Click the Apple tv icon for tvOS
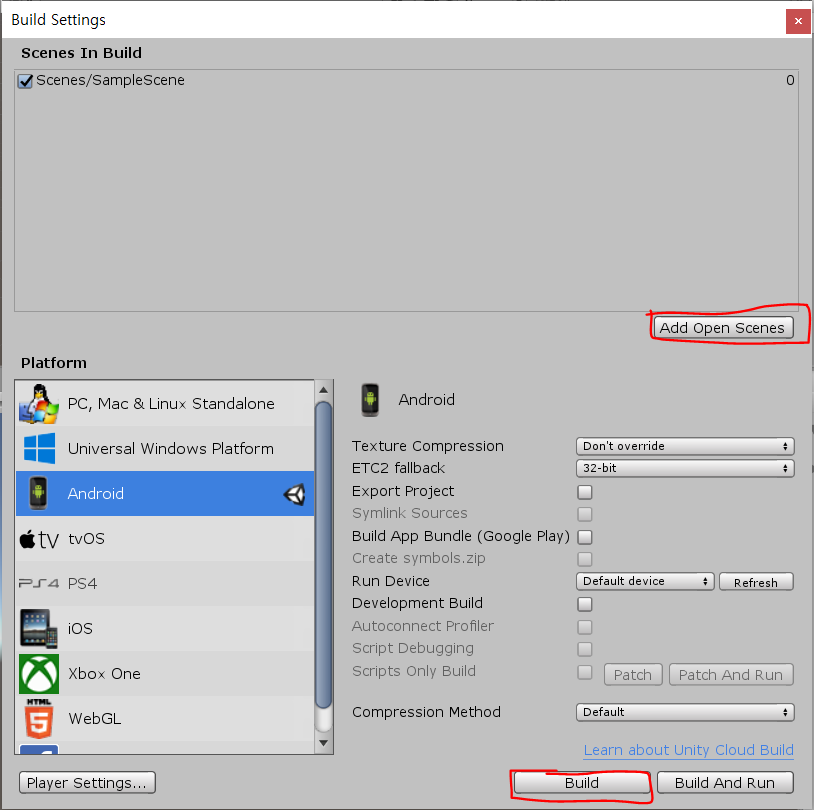Image resolution: width=814 pixels, height=810 pixels. point(39,539)
